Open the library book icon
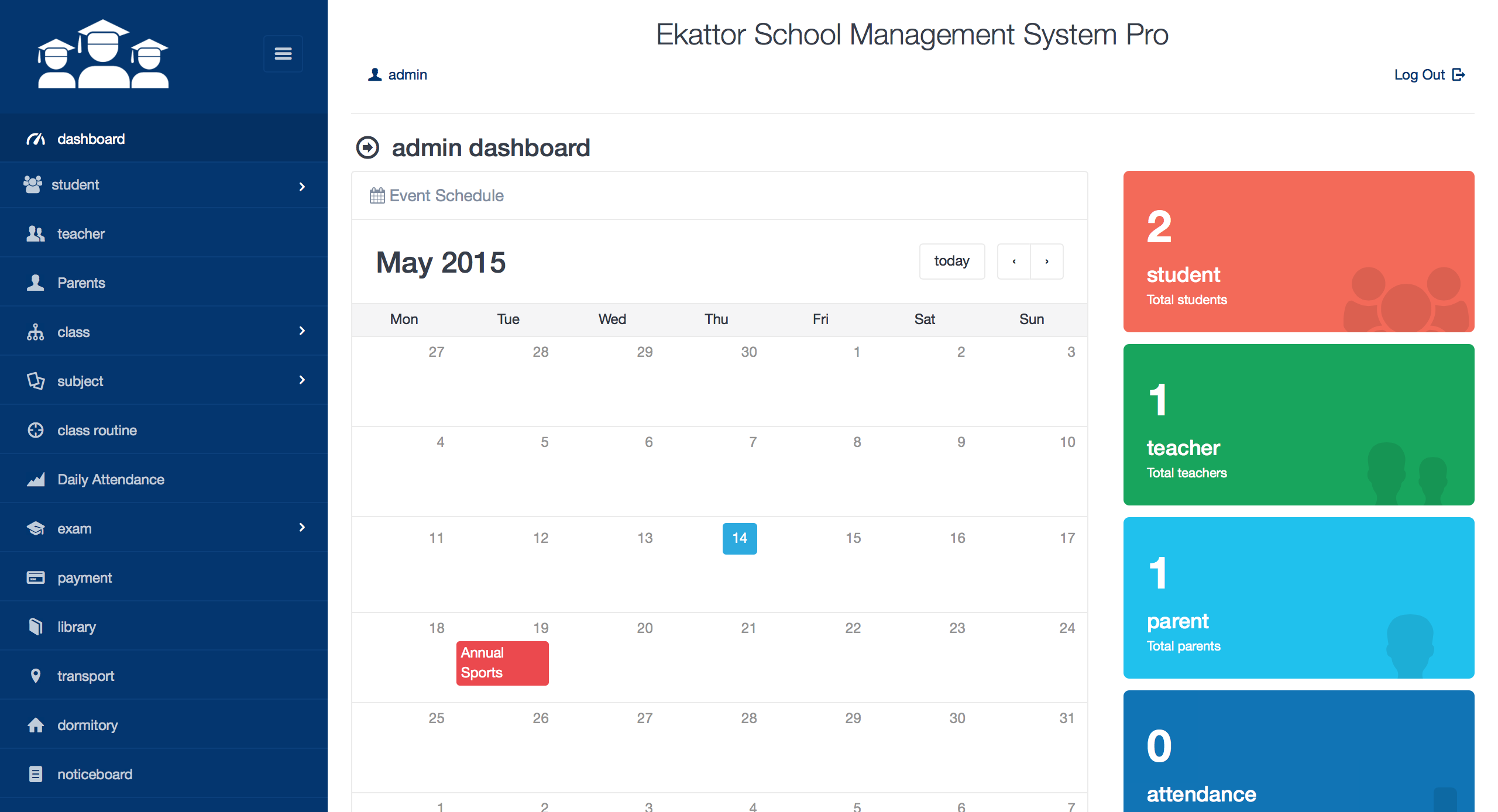 pos(35,627)
